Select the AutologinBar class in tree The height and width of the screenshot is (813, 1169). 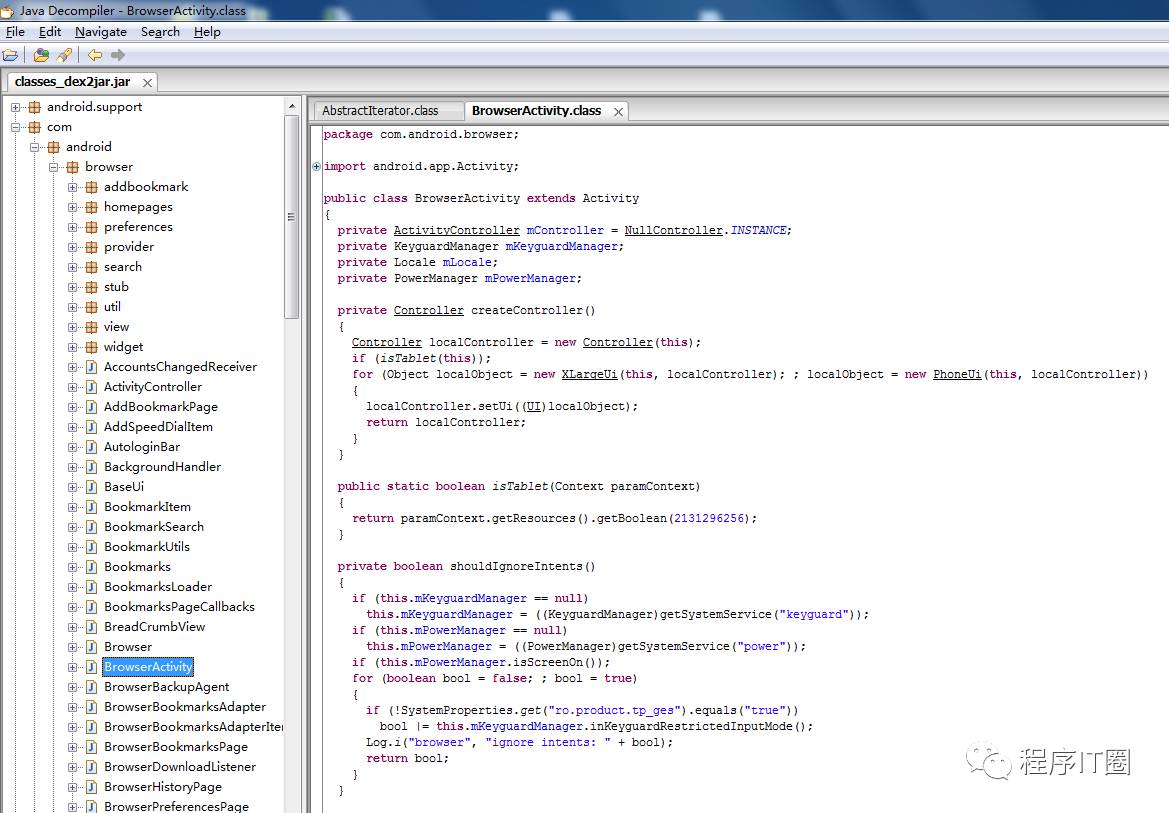142,447
